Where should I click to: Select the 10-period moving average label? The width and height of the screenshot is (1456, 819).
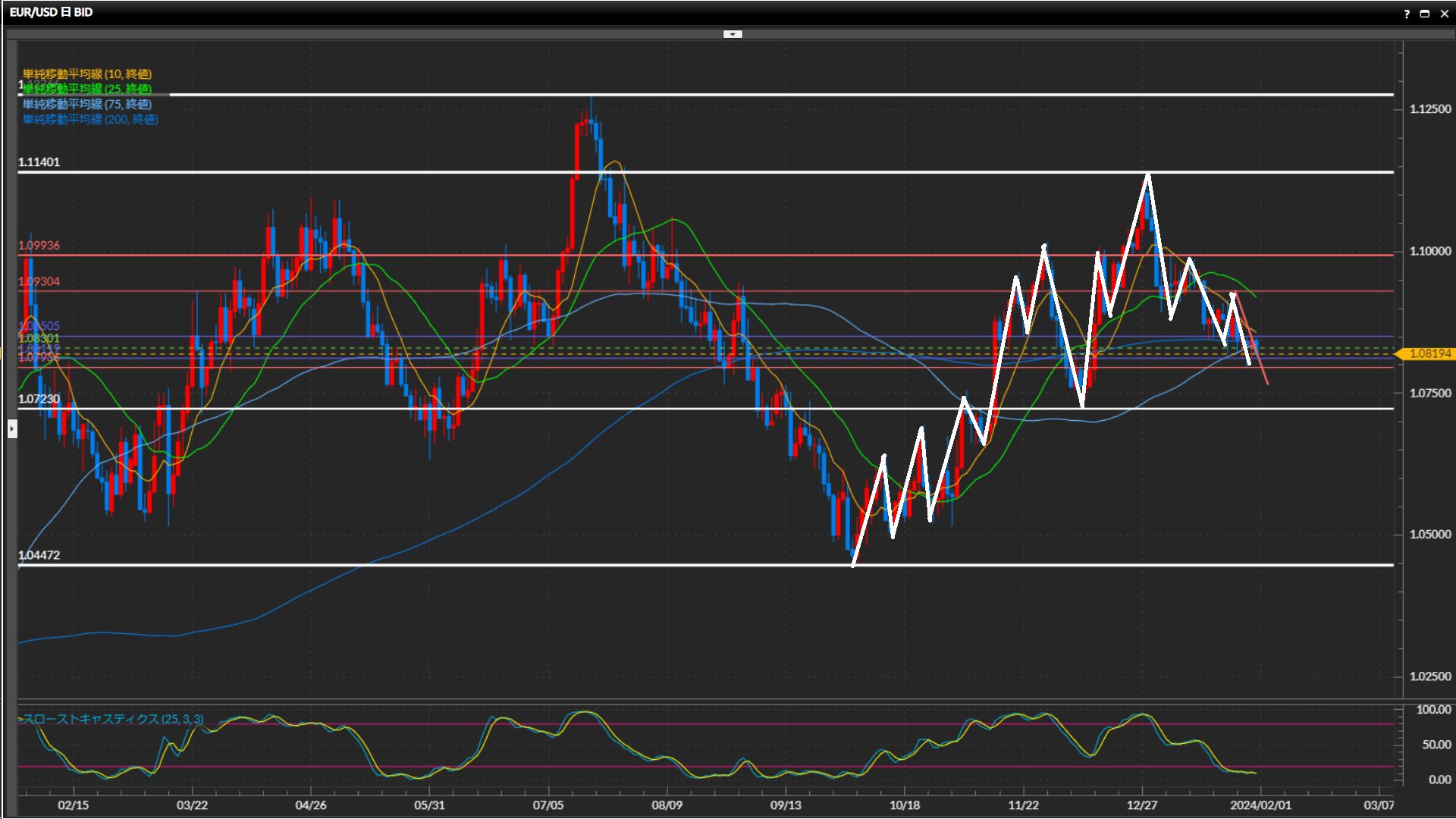point(87,74)
